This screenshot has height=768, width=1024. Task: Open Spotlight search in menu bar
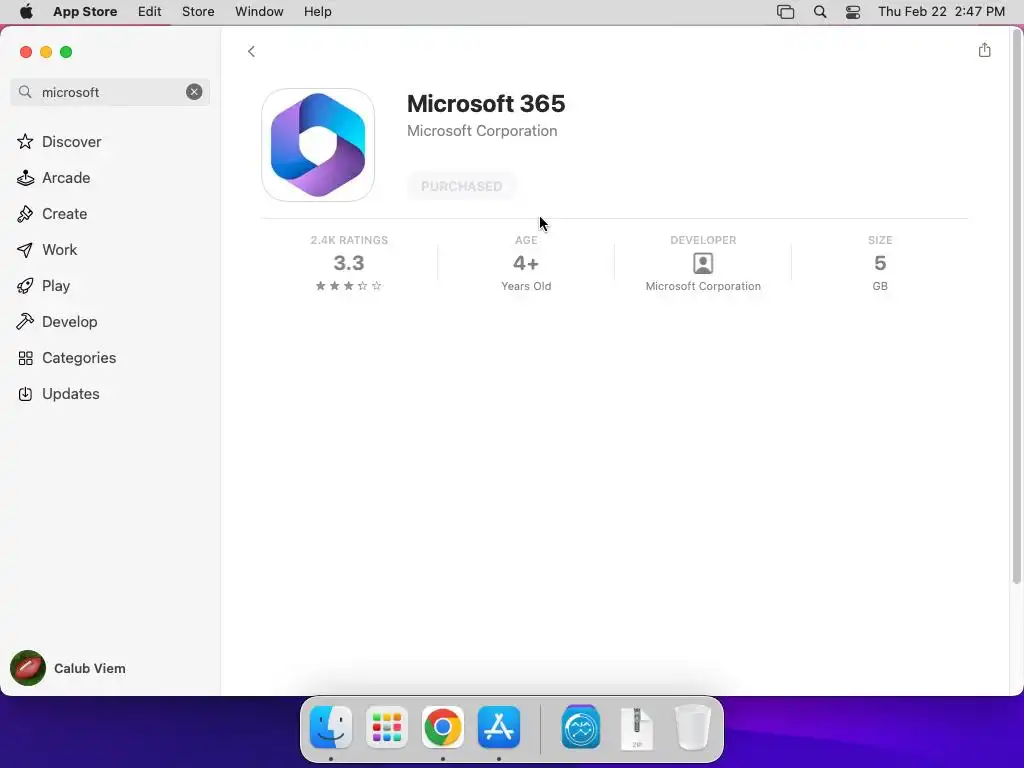(x=820, y=12)
